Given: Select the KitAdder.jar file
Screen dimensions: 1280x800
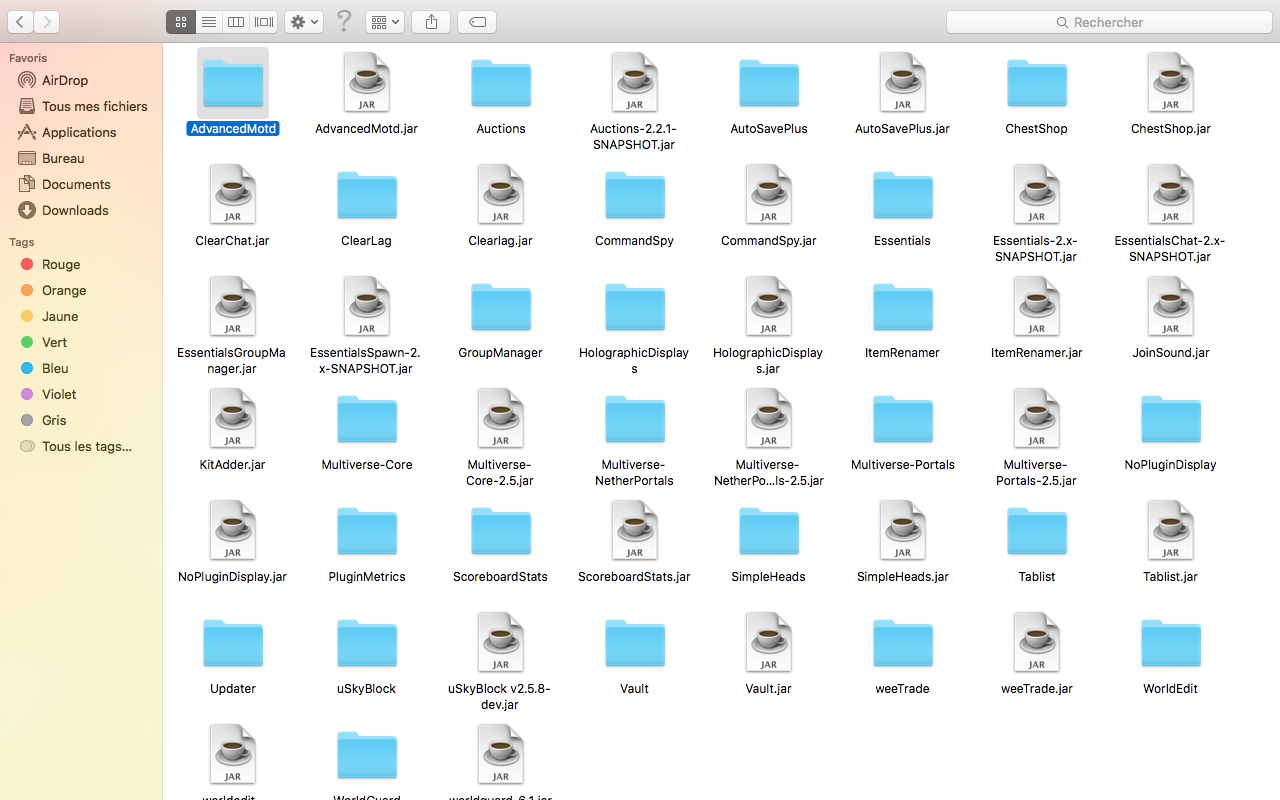Looking at the screenshot, I should click(233, 419).
